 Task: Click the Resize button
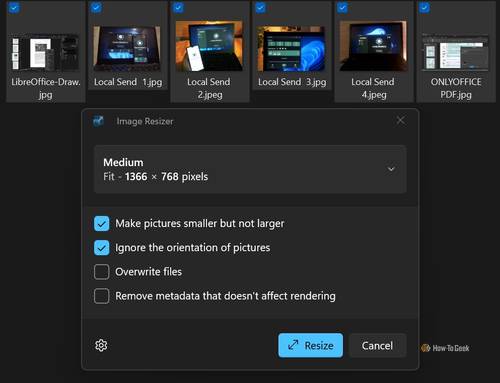[x=310, y=345]
